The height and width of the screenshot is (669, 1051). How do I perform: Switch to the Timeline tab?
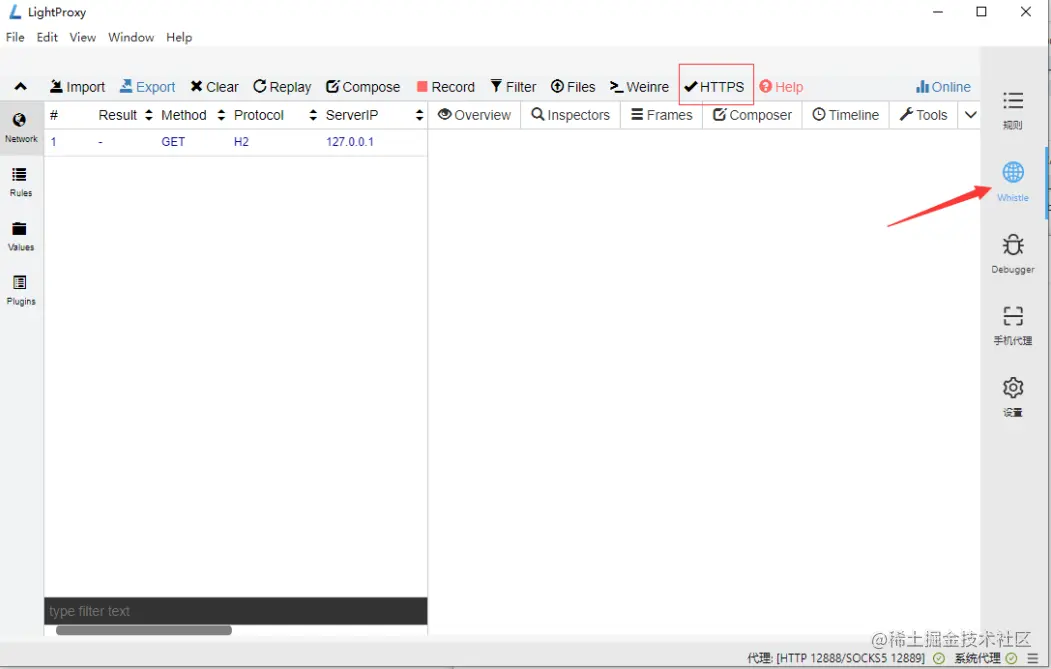(x=846, y=115)
